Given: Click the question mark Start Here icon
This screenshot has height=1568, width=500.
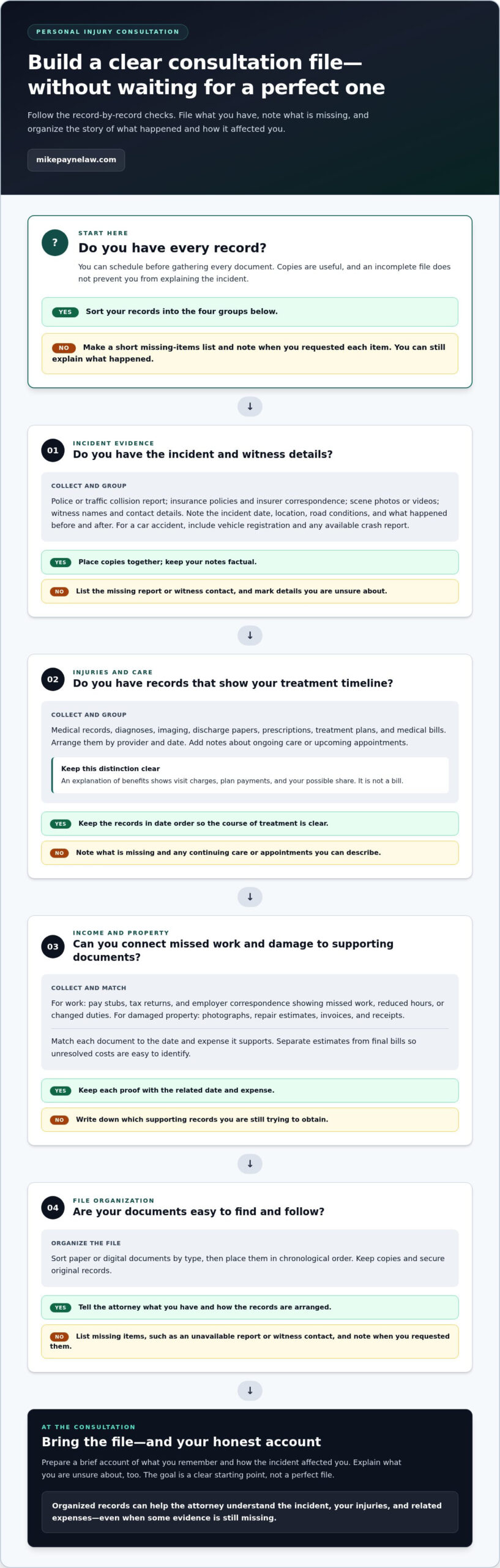Looking at the screenshot, I should 55,243.
